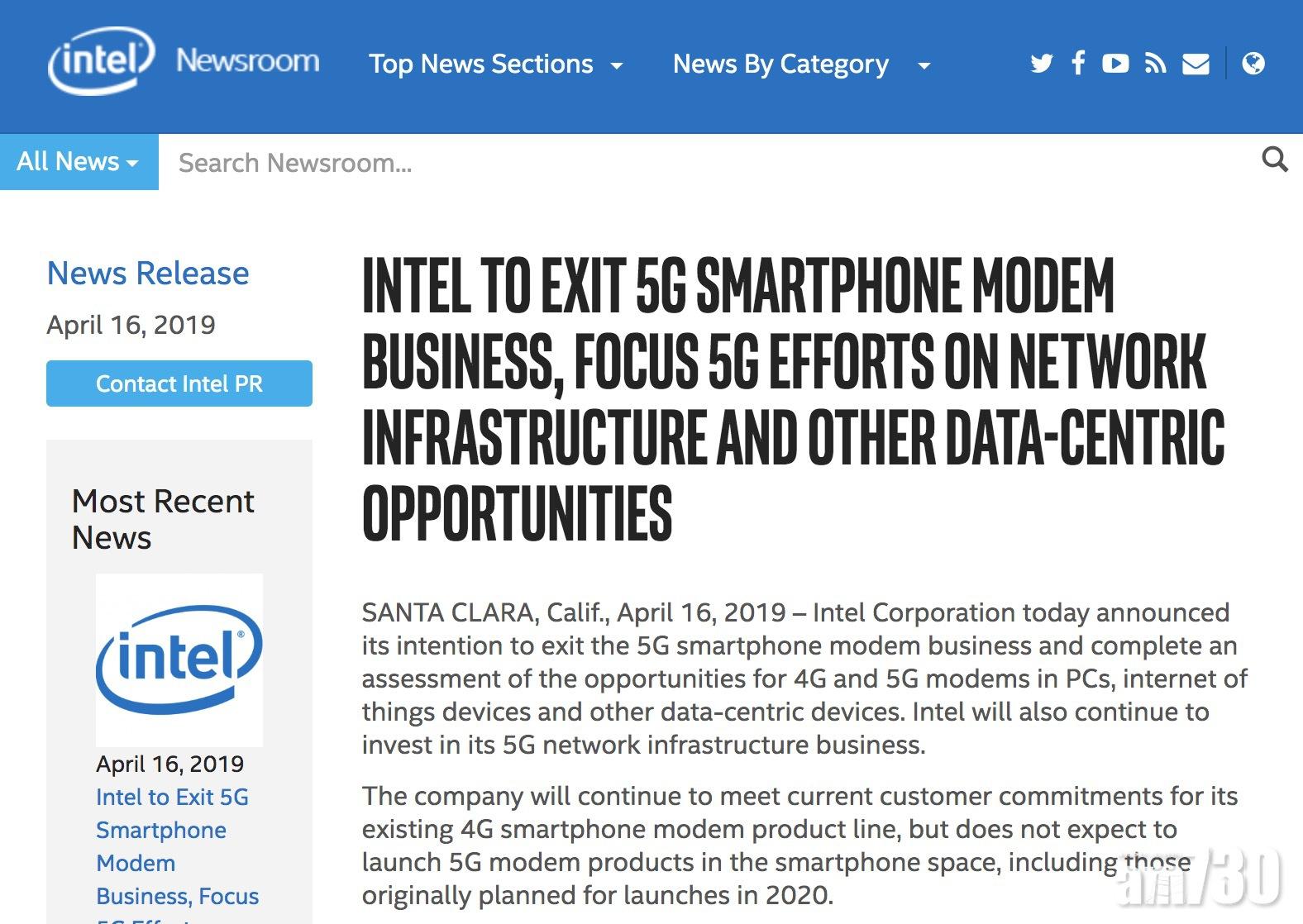
Task: Click the Most Recent News heading
Action: pos(163,519)
